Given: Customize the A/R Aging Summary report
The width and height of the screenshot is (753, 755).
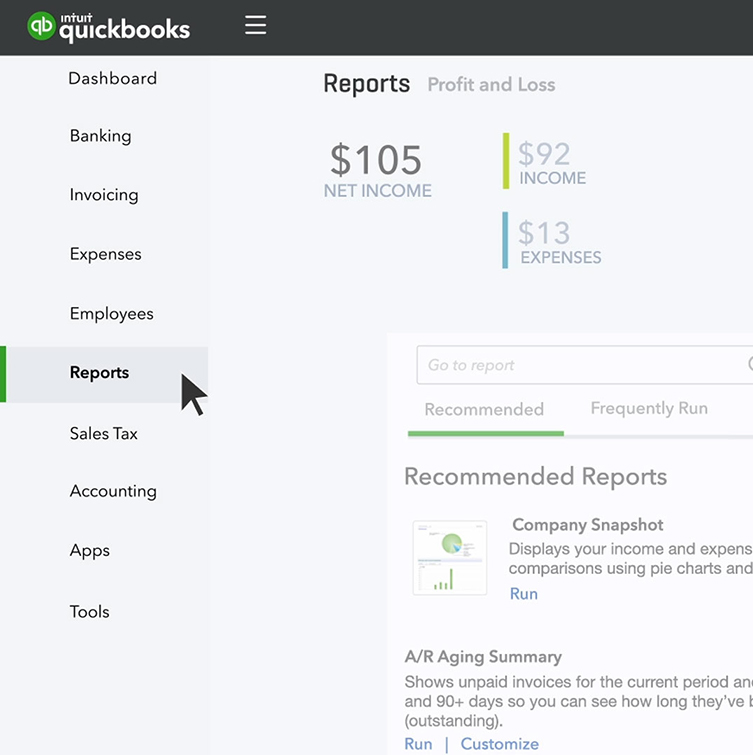Looking at the screenshot, I should (x=499, y=744).
